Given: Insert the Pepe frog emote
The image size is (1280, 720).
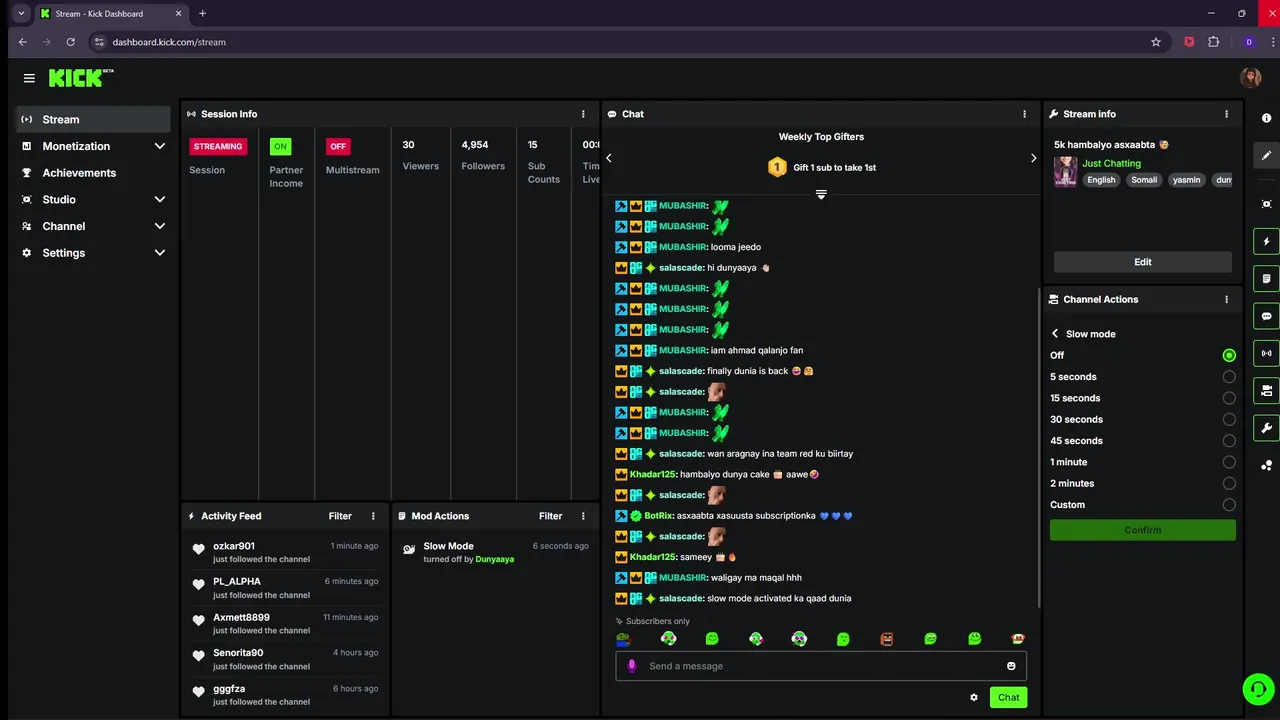Looking at the screenshot, I should point(623,639).
